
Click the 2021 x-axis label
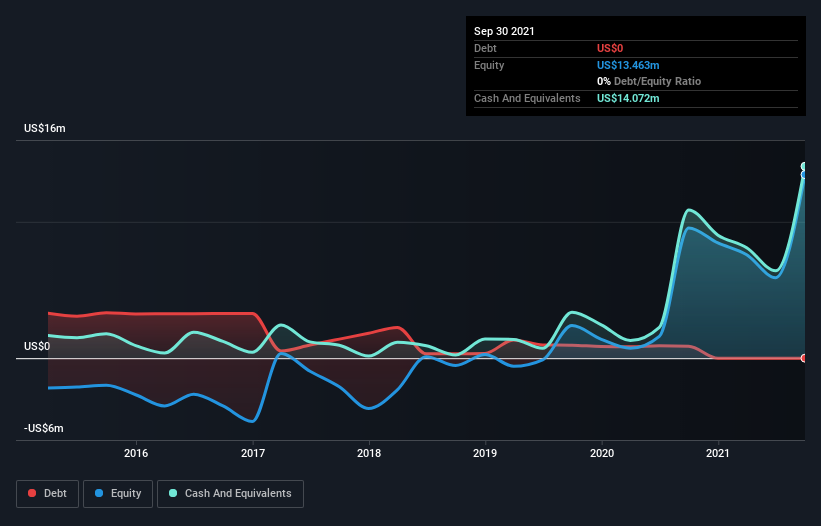pyautogui.click(x=718, y=453)
